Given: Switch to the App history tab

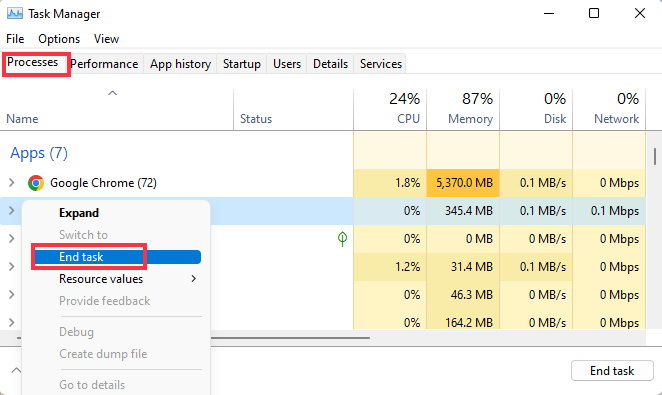Looking at the screenshot, I should pyautogui.click(x=180, y=64).
